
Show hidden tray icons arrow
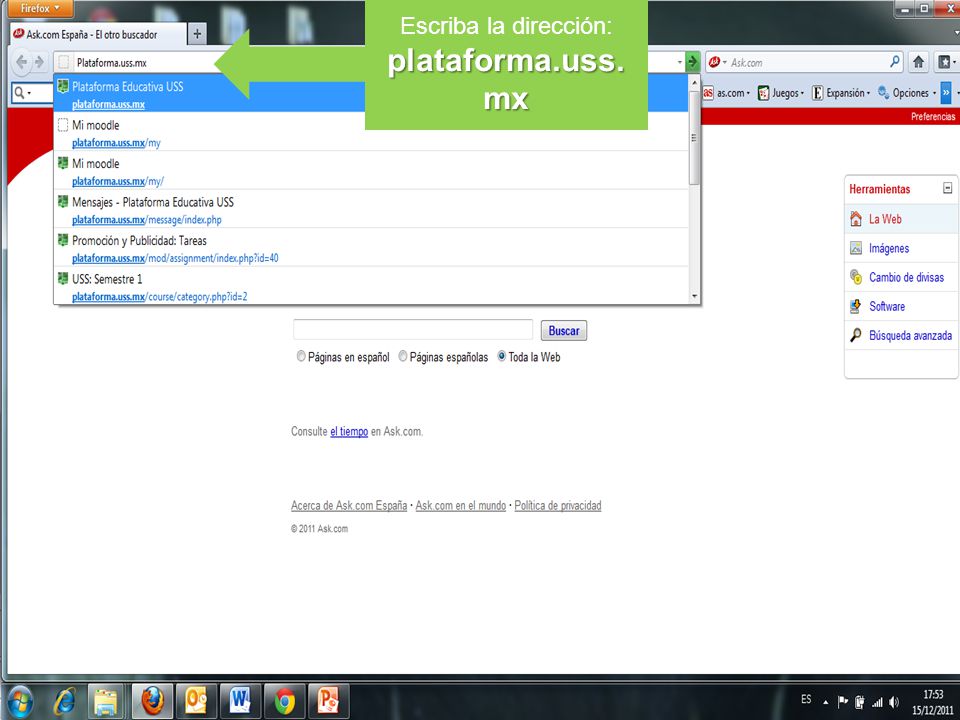pyautogui.click(x=825, y=702)
